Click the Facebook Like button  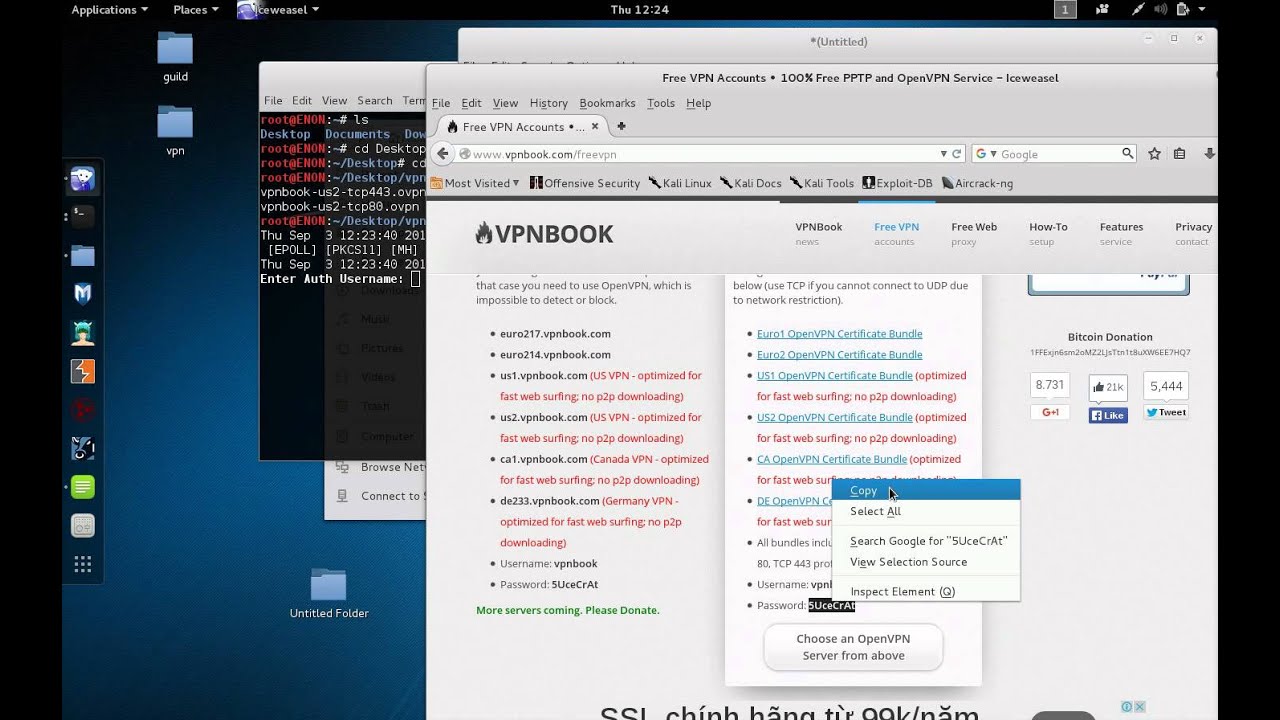pos(1108,414)
